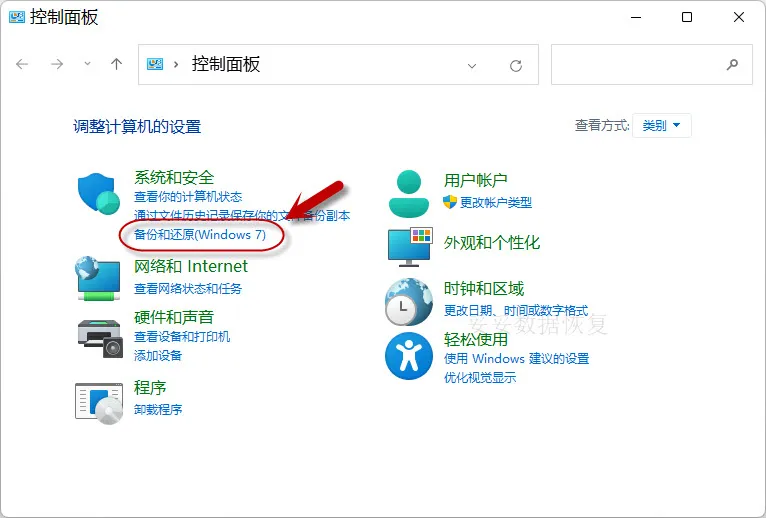Click the refresh button in address bar

(x=516, y=65)
